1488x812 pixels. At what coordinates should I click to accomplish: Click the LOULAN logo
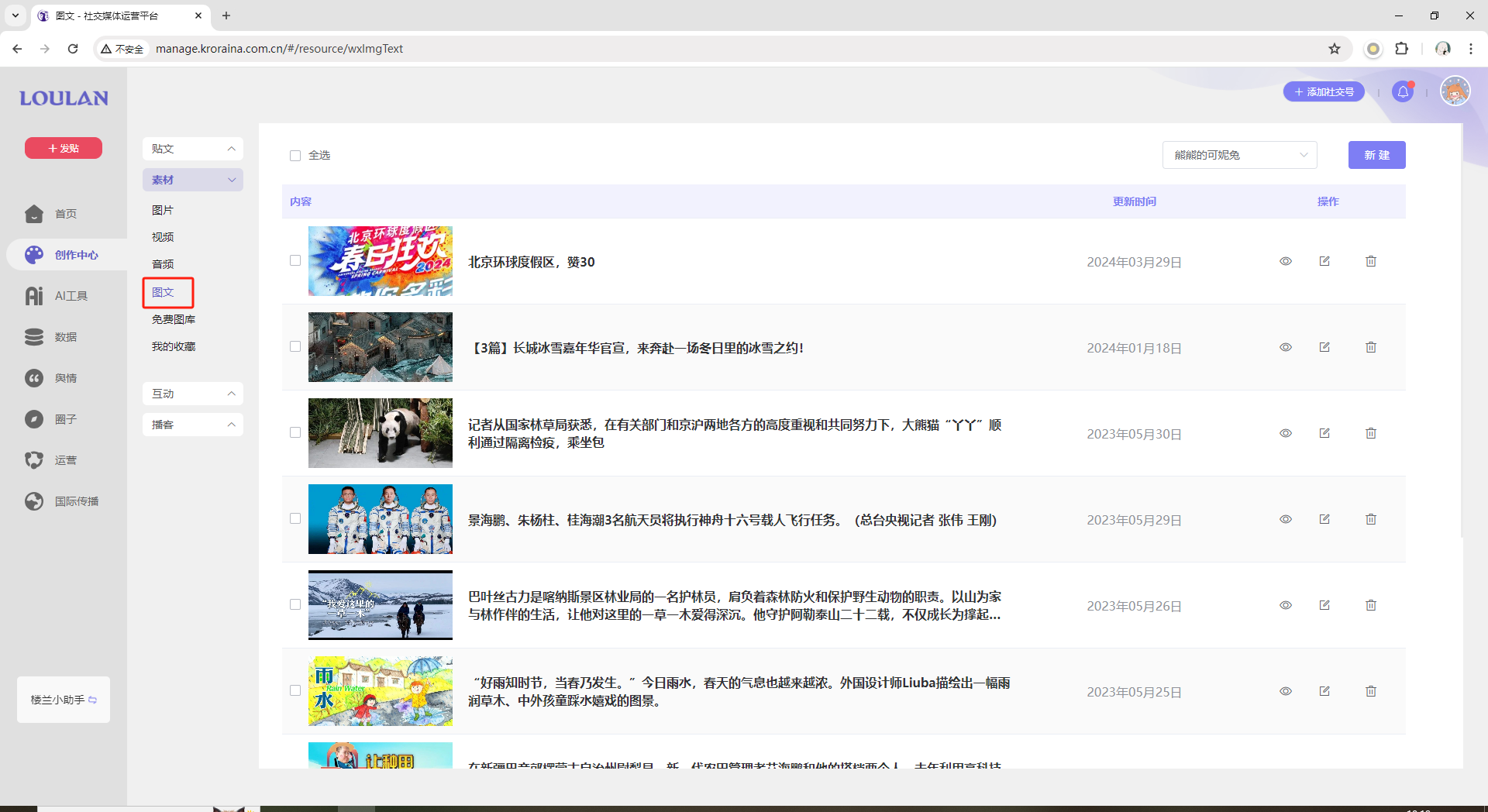(64, 98)
